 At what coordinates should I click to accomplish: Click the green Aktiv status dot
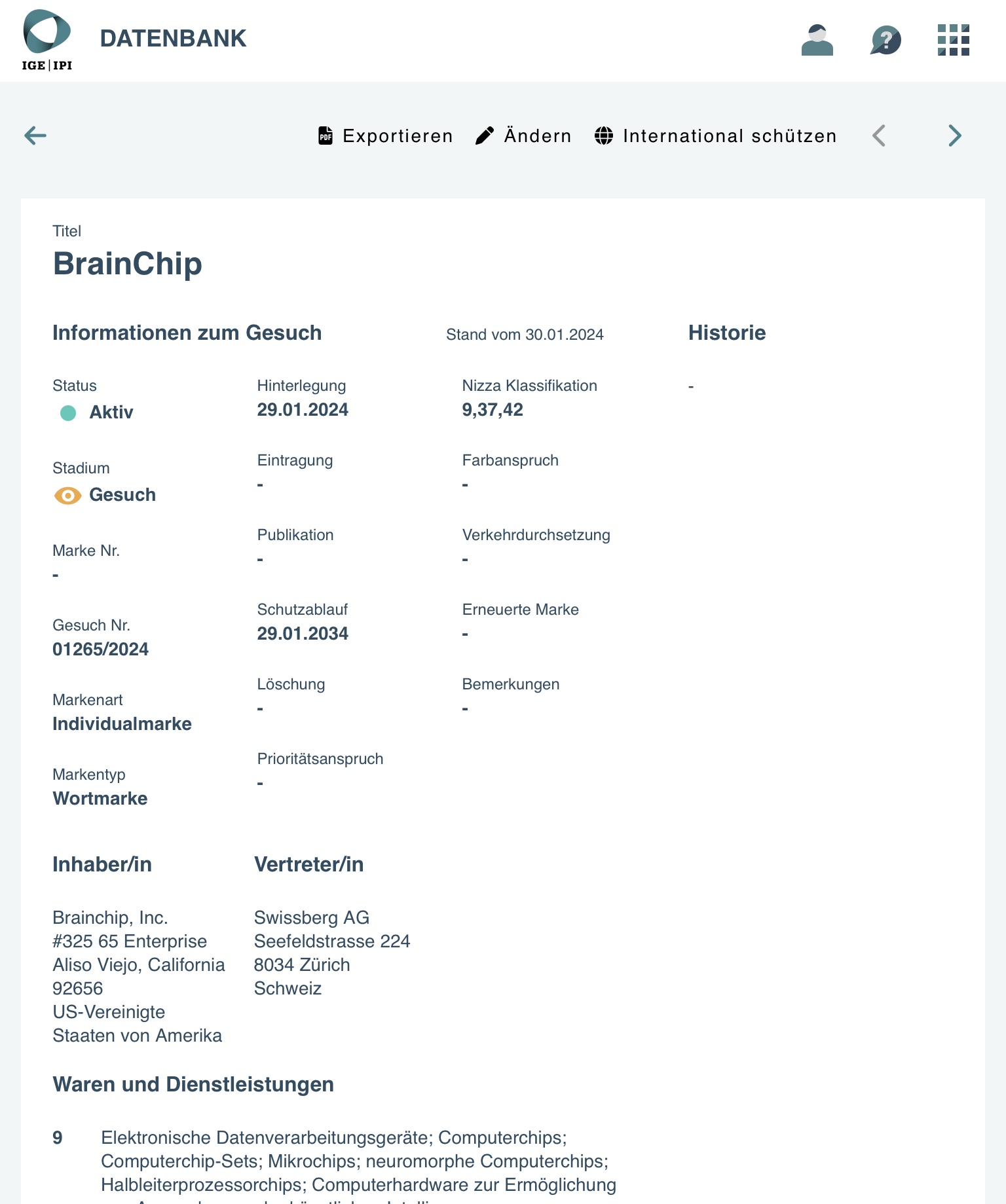[x=68, y=413]
